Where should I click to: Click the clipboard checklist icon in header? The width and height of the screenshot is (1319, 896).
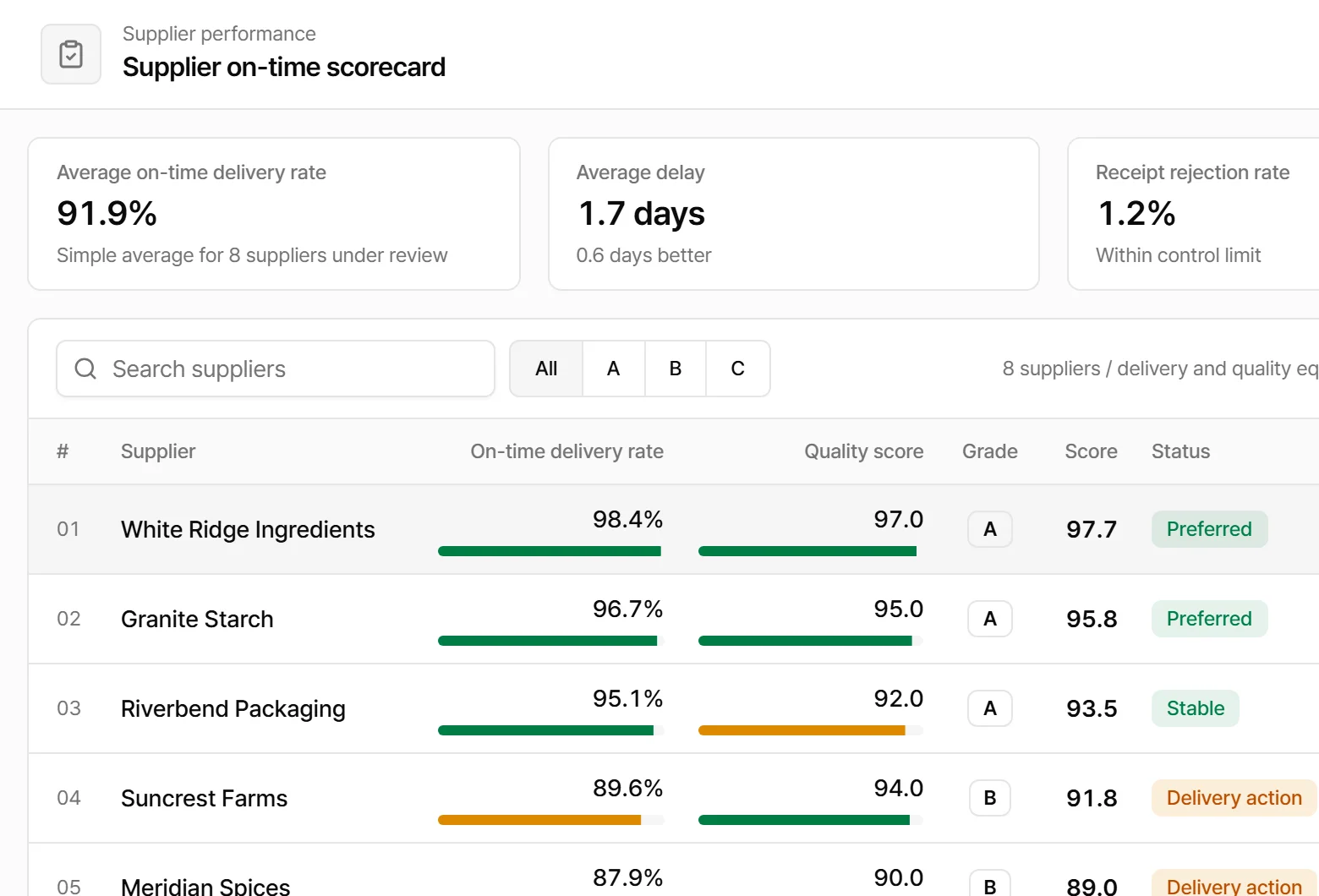pos(71,54)
